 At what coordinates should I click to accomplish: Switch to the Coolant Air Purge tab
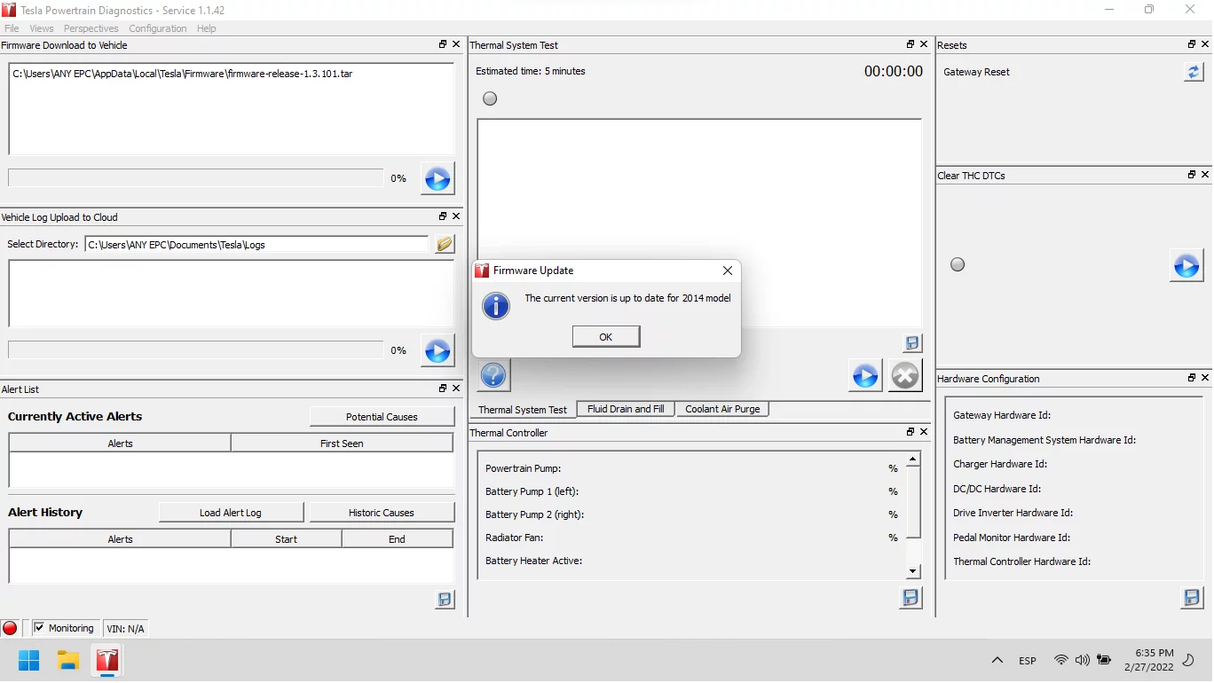(x=722, y=409)
